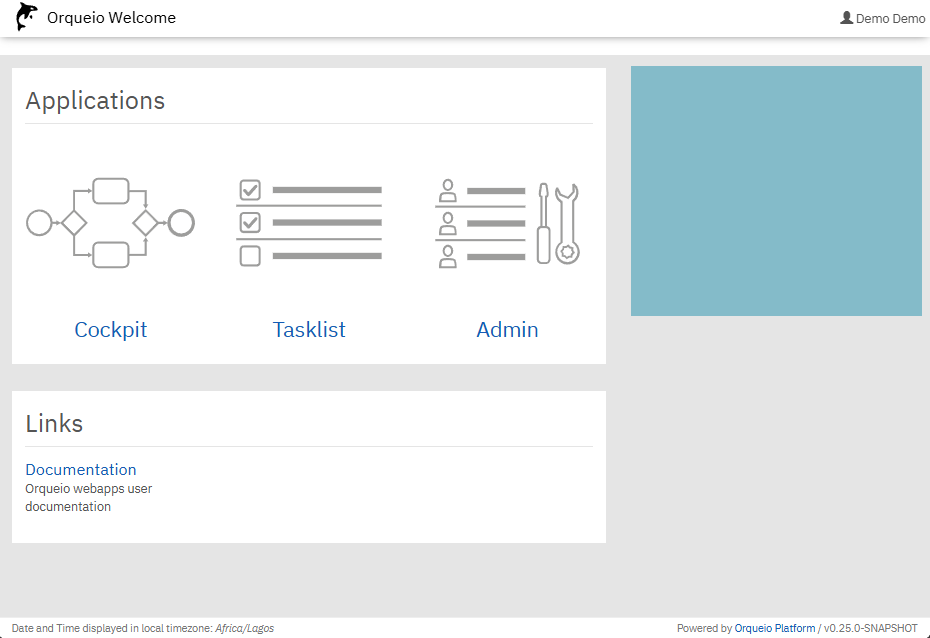Click the blue panel on the right
Viewport: 930px width, 638px height.
click(x=776, y=191)
